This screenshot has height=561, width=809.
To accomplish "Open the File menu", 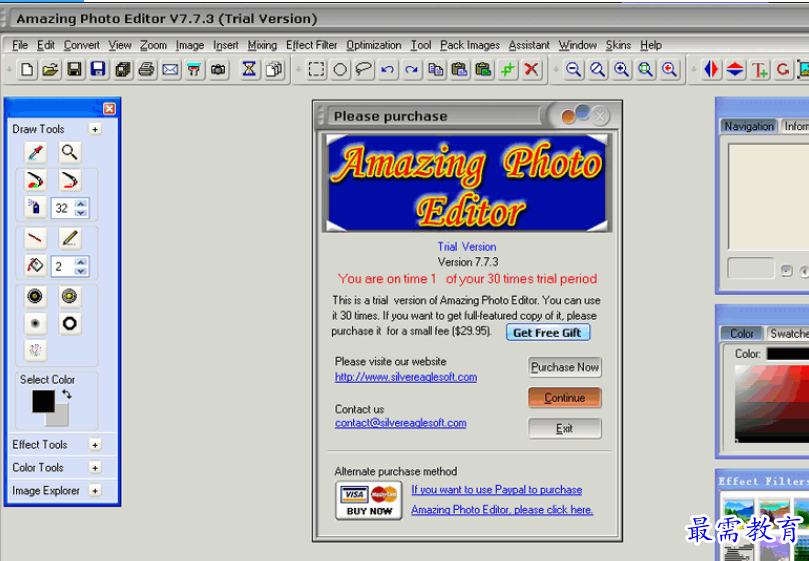I will point(20,45).
